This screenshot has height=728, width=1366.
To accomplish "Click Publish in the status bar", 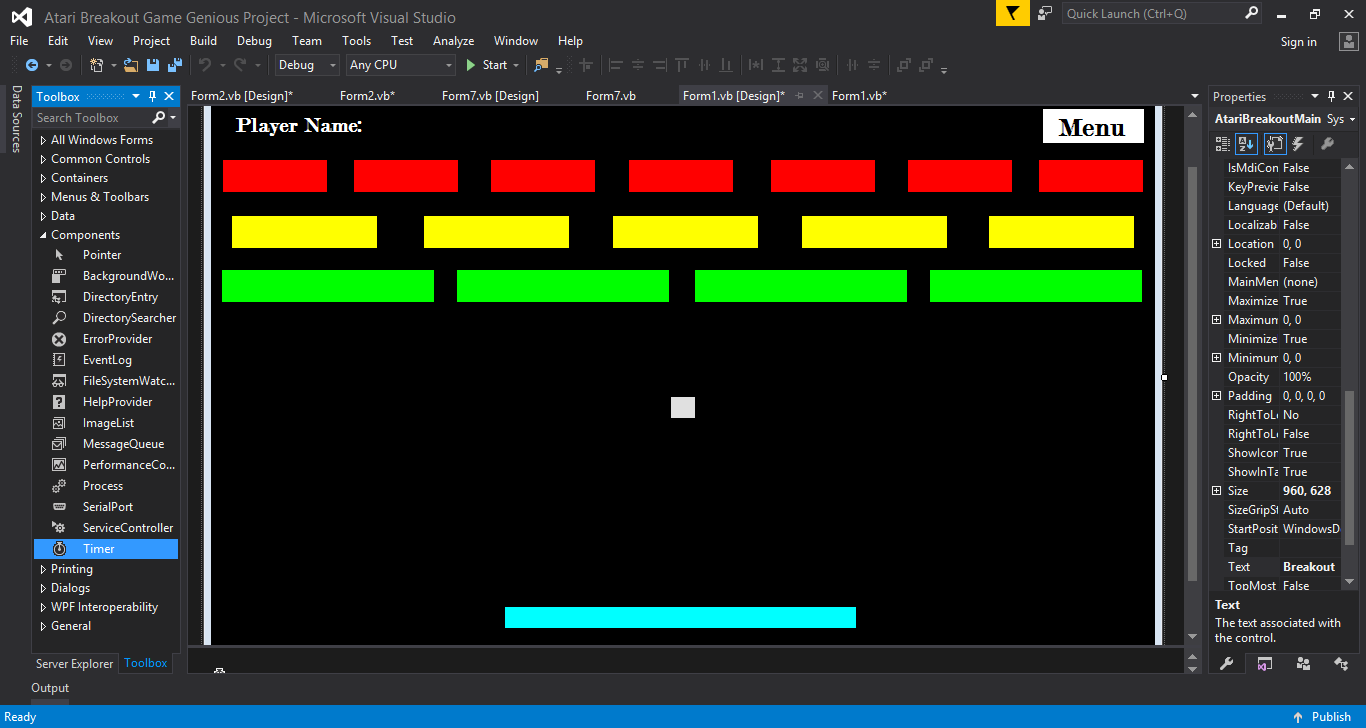I will point(1322,717).
